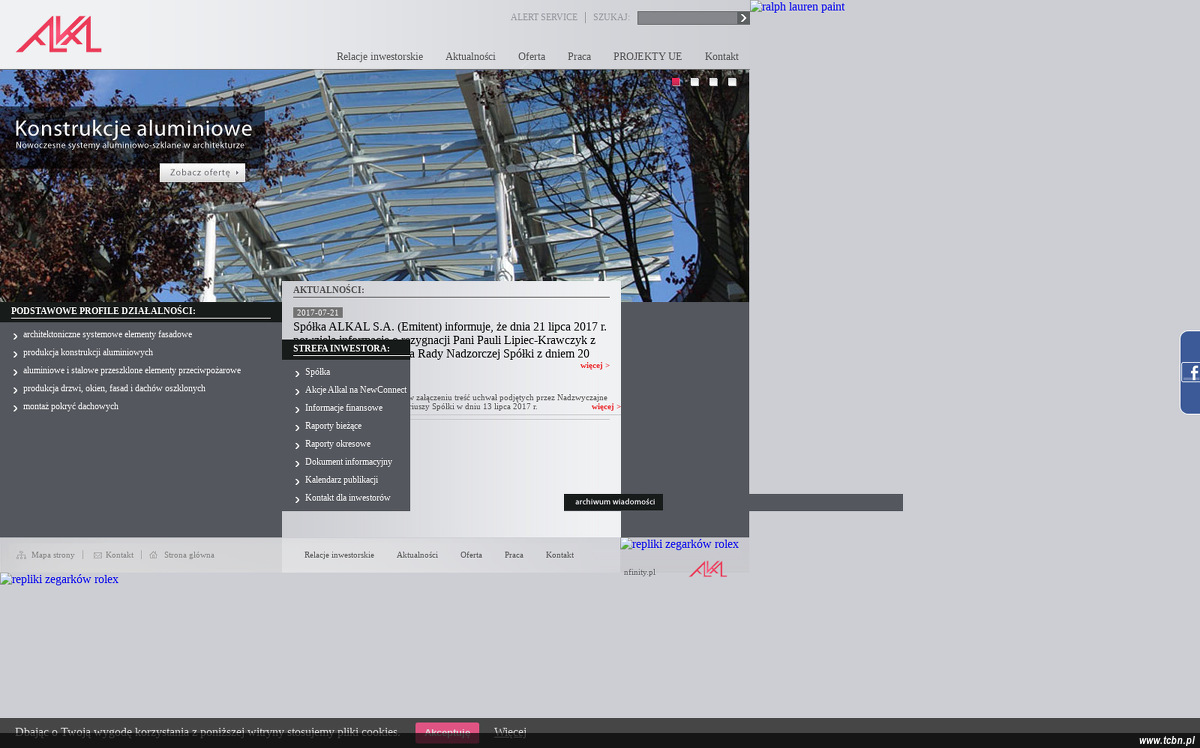1200x748 pixels.
Task: Open the footer Kontakt link with envelope
Action: click(x=120, y=555)
